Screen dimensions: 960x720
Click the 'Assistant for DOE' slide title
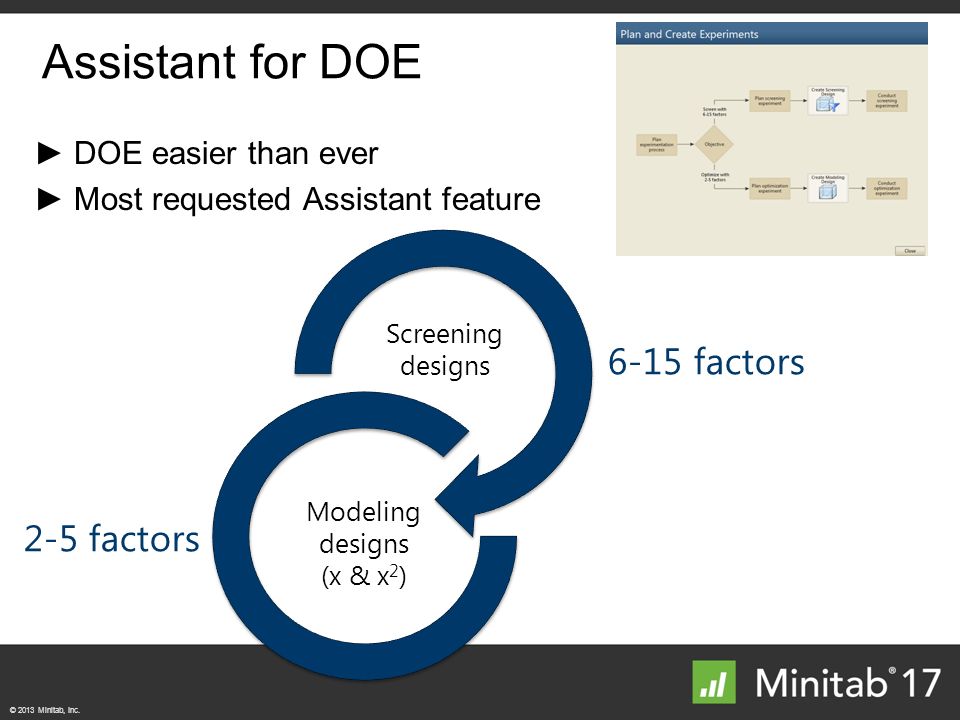click(231, 62)
